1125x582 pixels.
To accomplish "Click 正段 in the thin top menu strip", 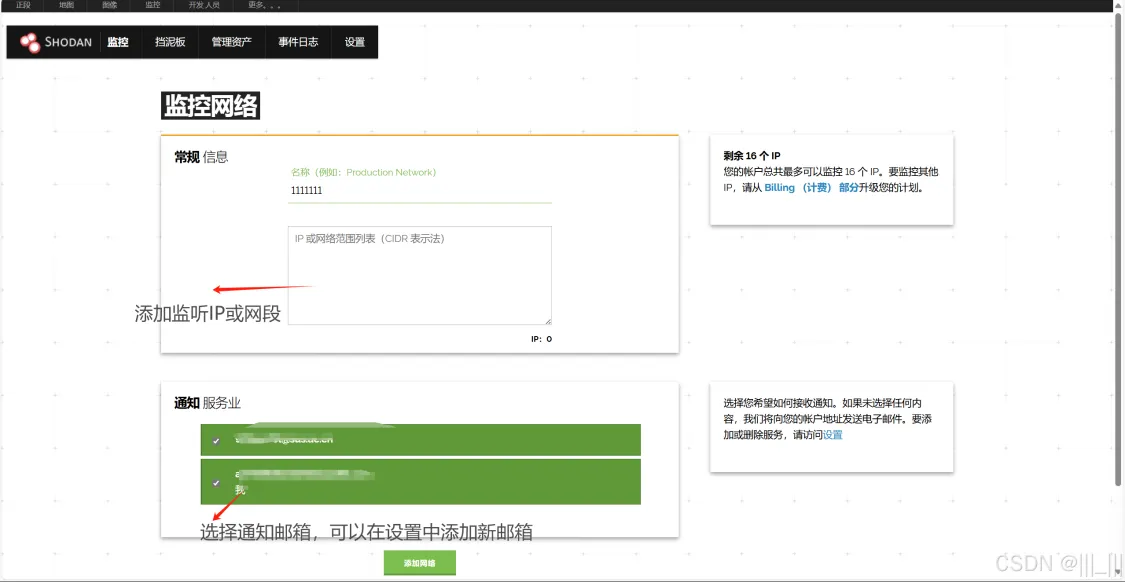I will [x=24, y=5].
